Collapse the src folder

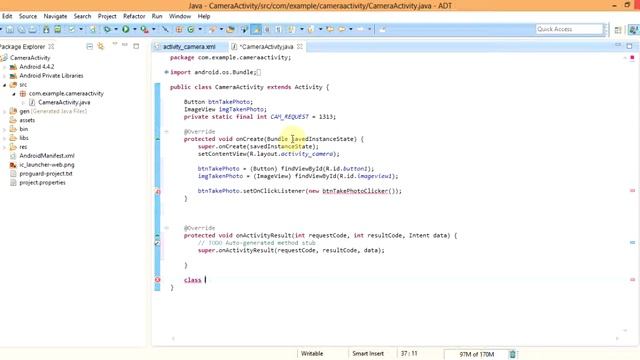click(x=4, y=85)
